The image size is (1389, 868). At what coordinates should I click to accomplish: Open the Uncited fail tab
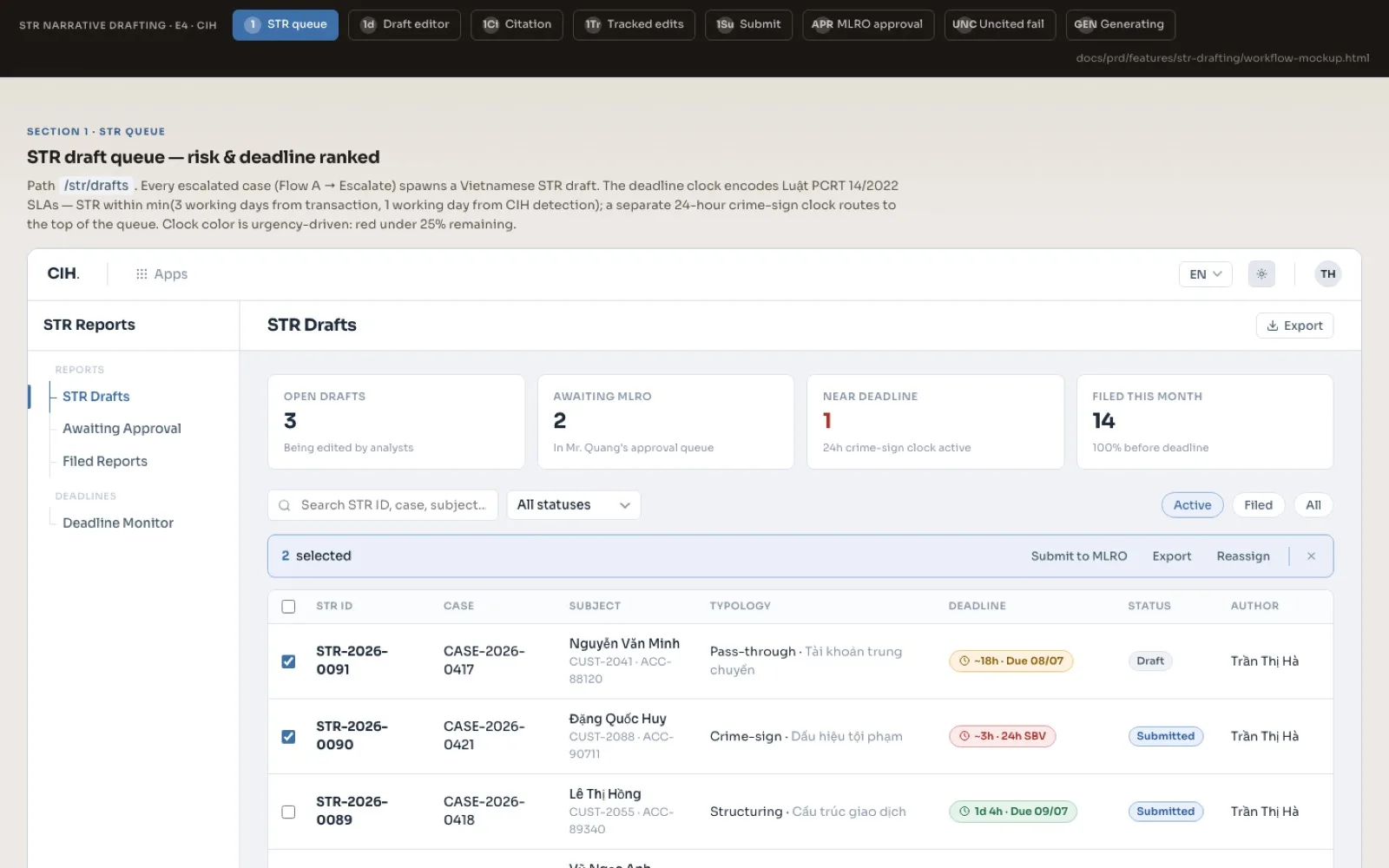[1000, 24]
